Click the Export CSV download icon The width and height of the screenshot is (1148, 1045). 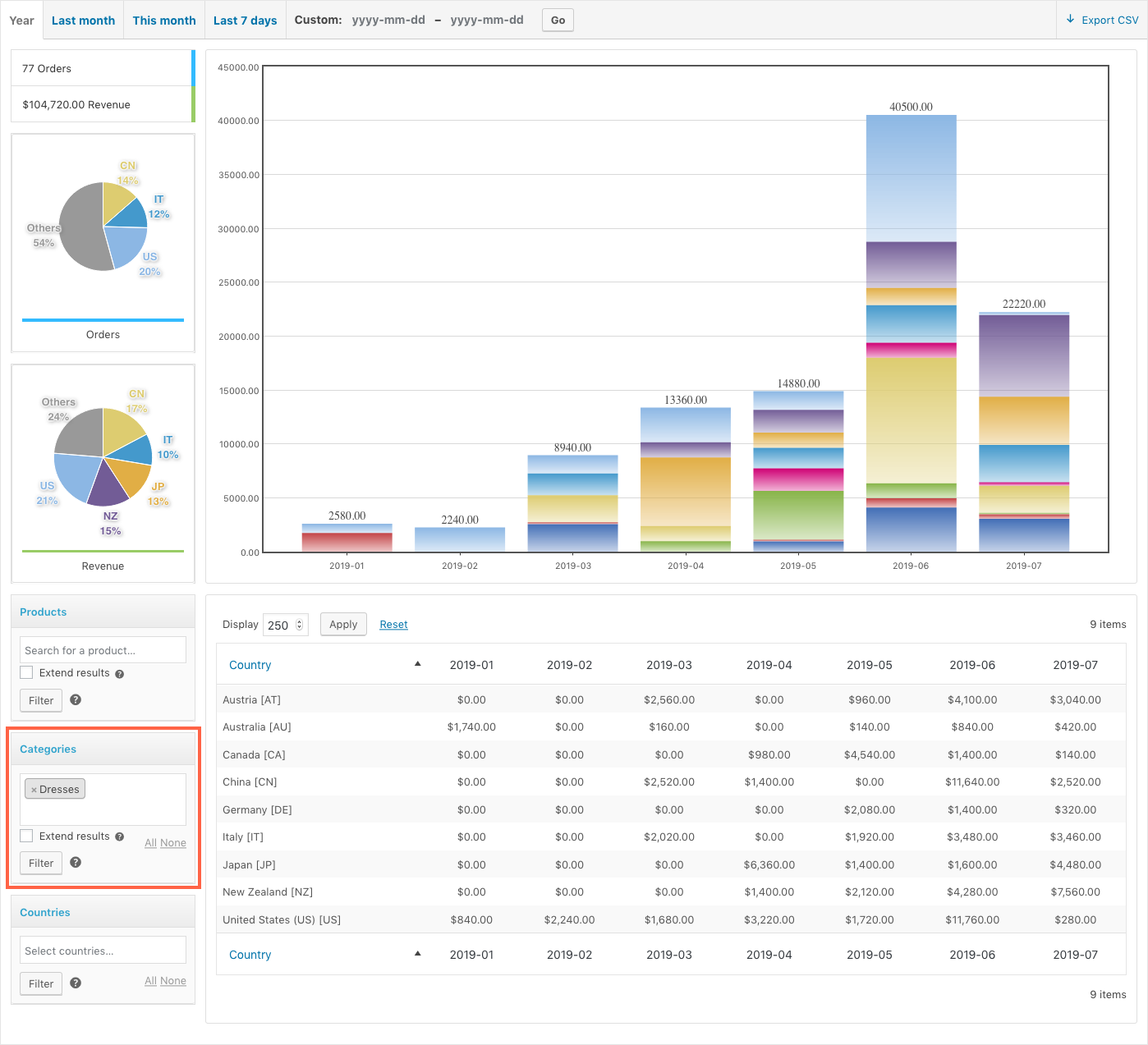tap(1071, 19)
